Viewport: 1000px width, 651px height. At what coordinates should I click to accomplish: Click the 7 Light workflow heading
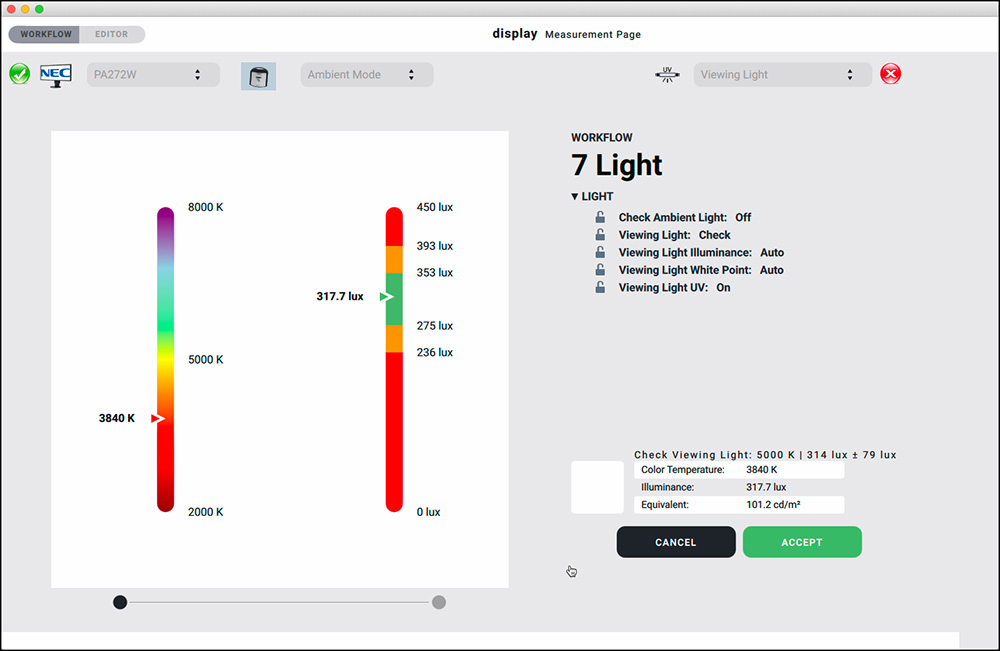click(616, 165)
